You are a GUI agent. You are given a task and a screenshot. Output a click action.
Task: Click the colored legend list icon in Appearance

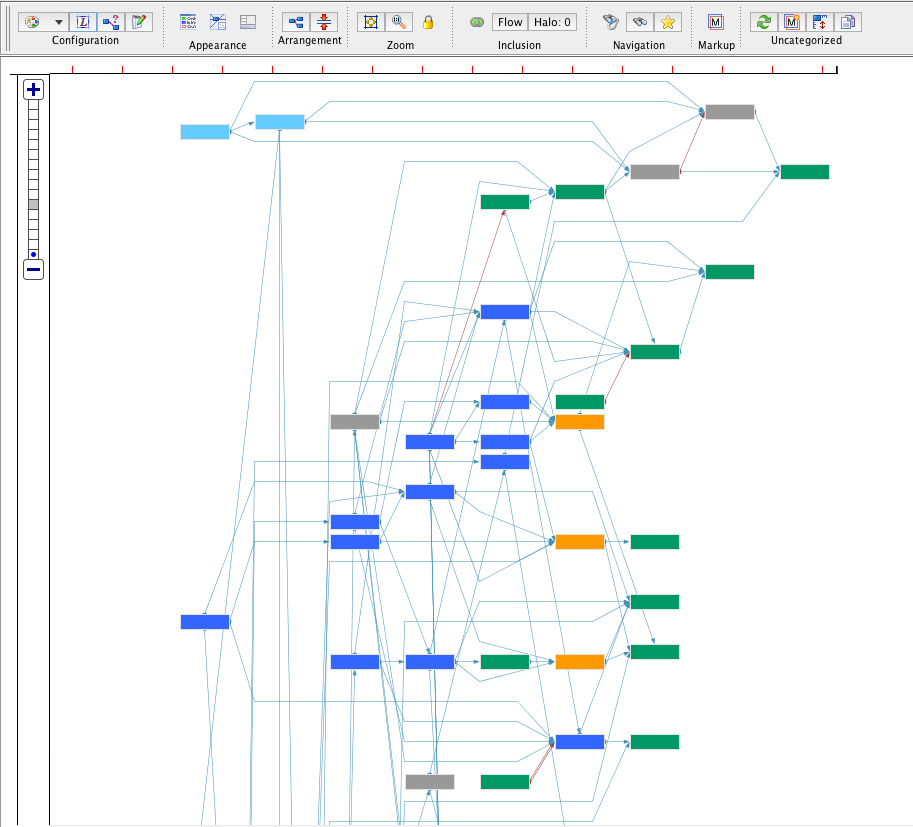point(188,22)
